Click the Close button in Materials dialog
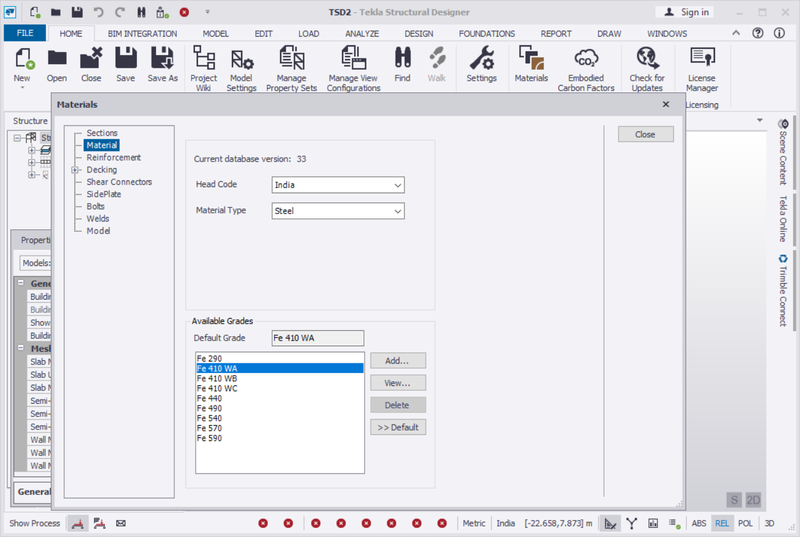 (645, 134)
